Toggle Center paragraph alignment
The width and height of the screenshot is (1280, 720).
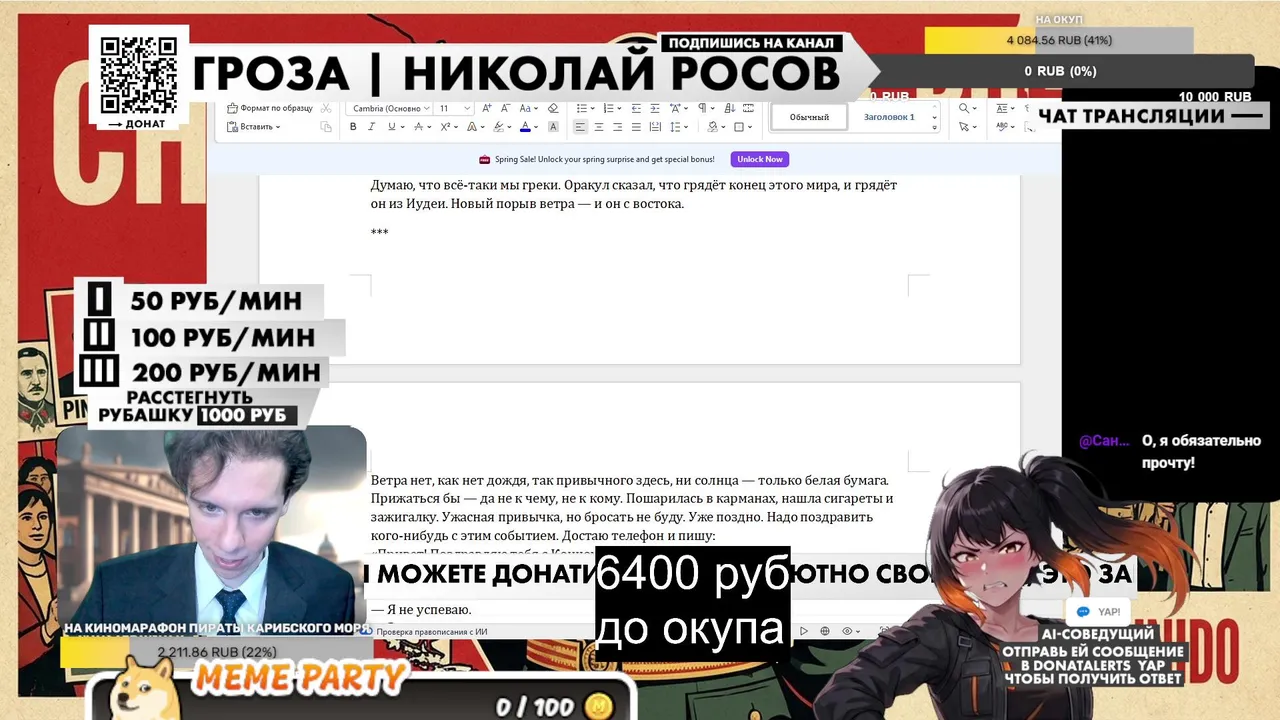point(599,127)
